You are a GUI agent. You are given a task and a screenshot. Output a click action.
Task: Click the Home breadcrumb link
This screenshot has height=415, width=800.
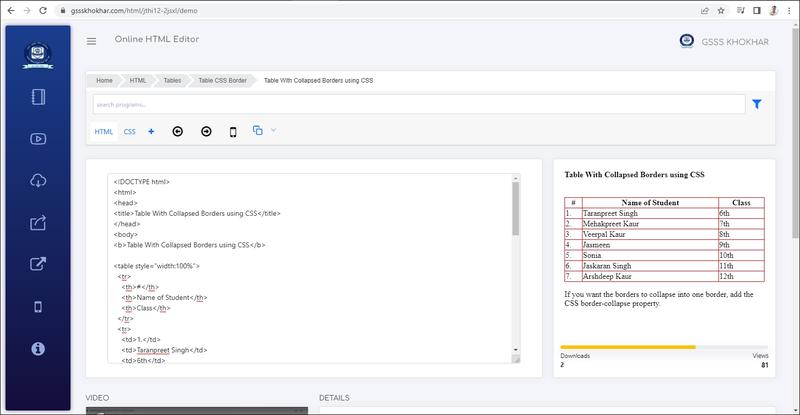104,79
